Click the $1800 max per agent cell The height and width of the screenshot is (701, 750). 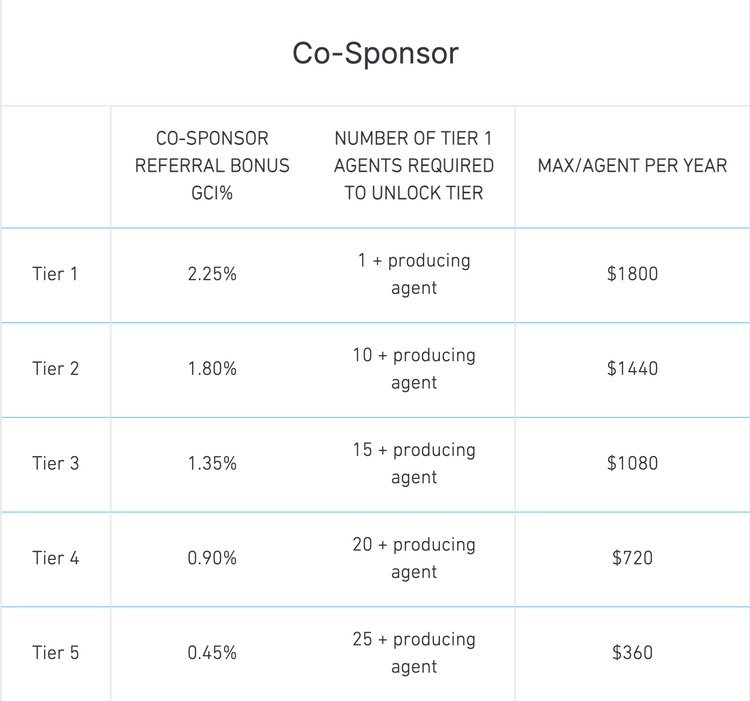632,274
